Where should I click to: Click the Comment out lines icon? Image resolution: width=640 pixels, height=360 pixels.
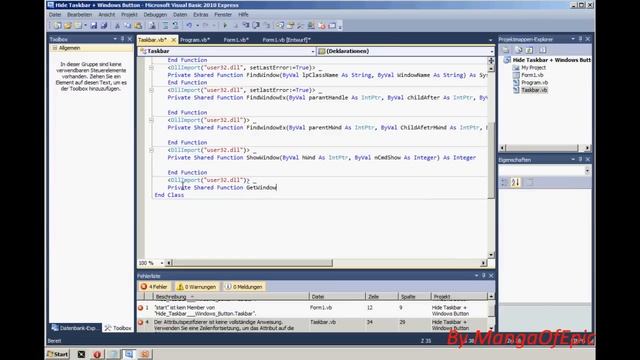click(x=165, y=26)
